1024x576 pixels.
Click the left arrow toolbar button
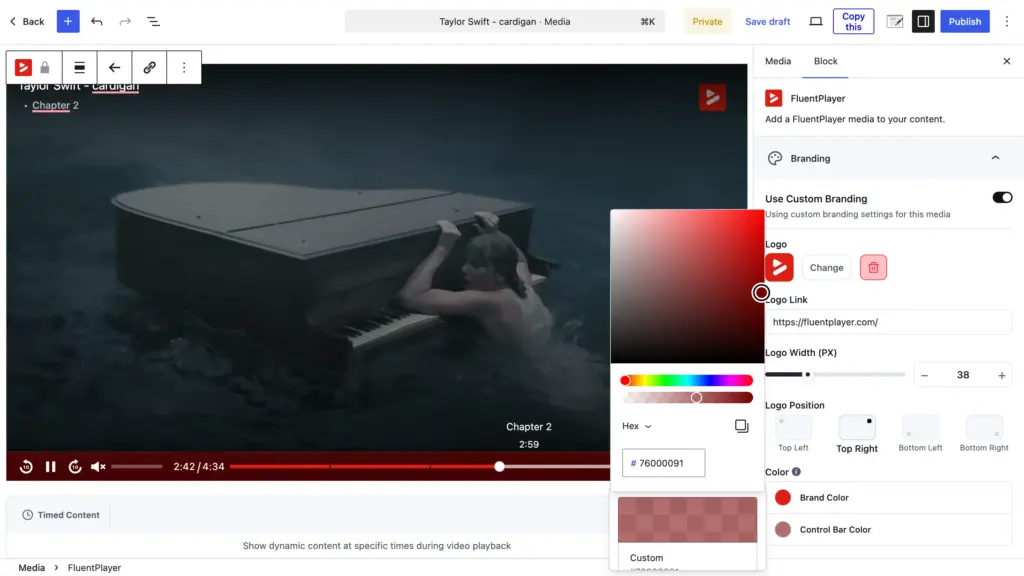point(114,67)
